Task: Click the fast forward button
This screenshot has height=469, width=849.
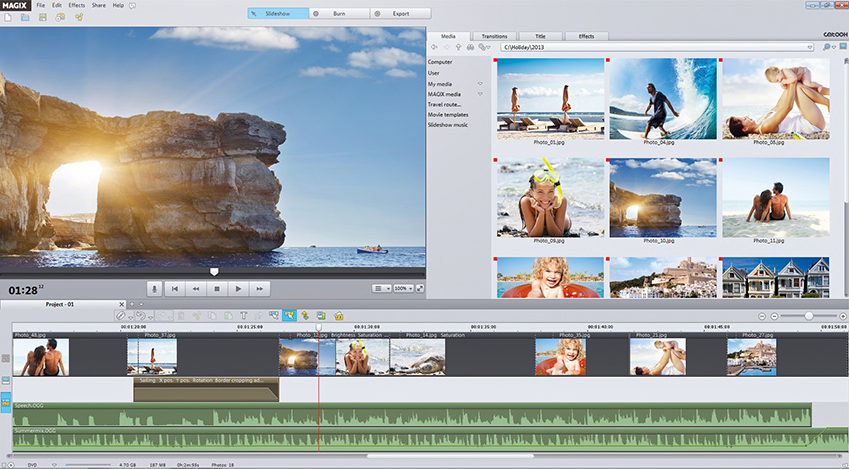Action: pos(259,289)
